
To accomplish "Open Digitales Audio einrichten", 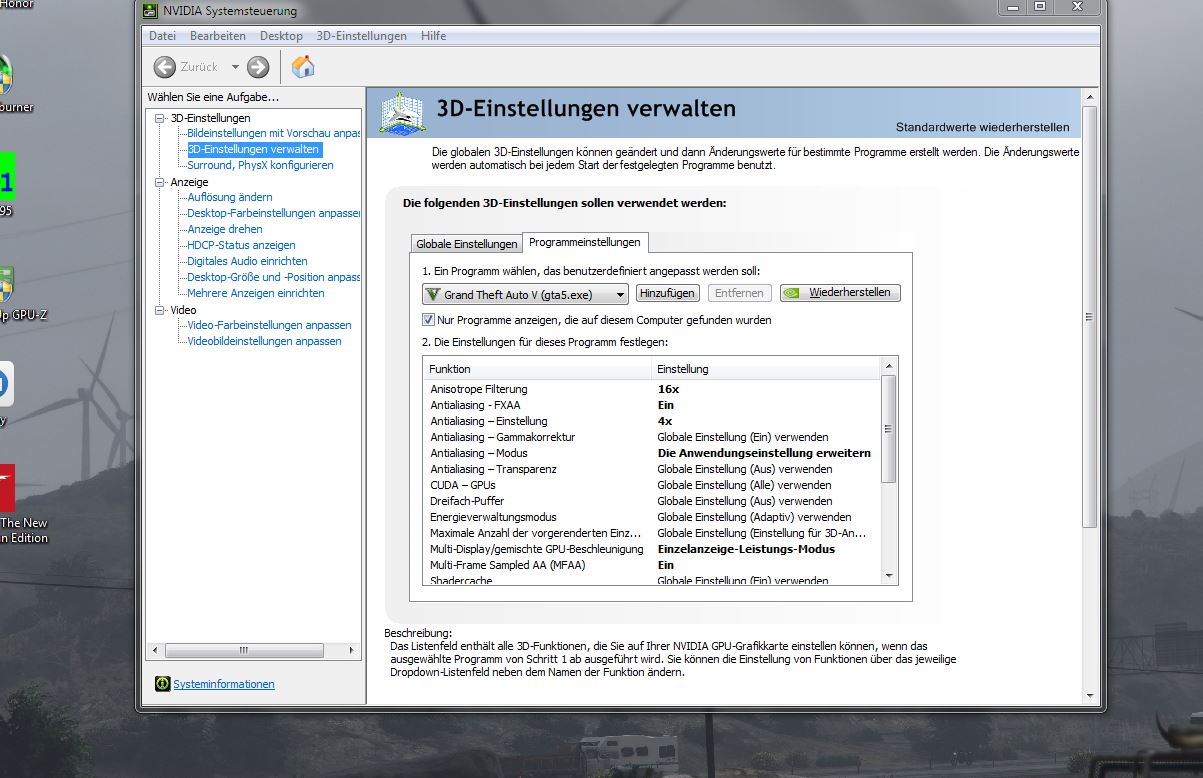I will [247, 261].
